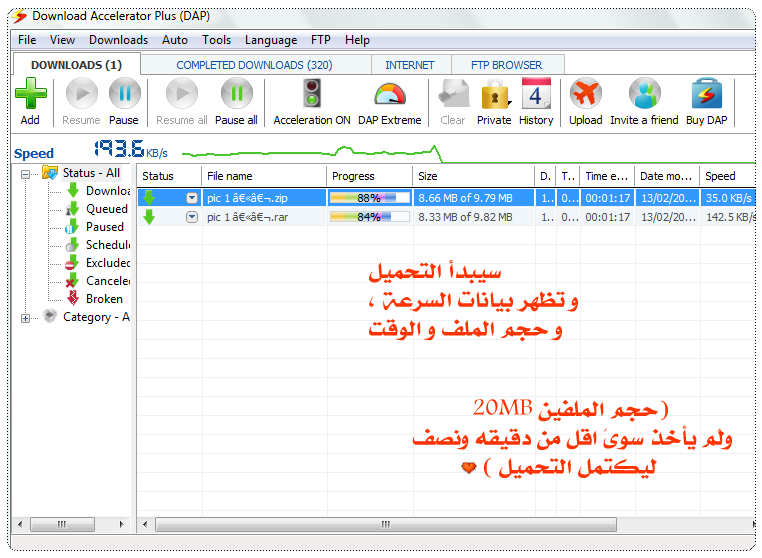
Task: Click the Upload airplane icon
Action: point(586,93)
